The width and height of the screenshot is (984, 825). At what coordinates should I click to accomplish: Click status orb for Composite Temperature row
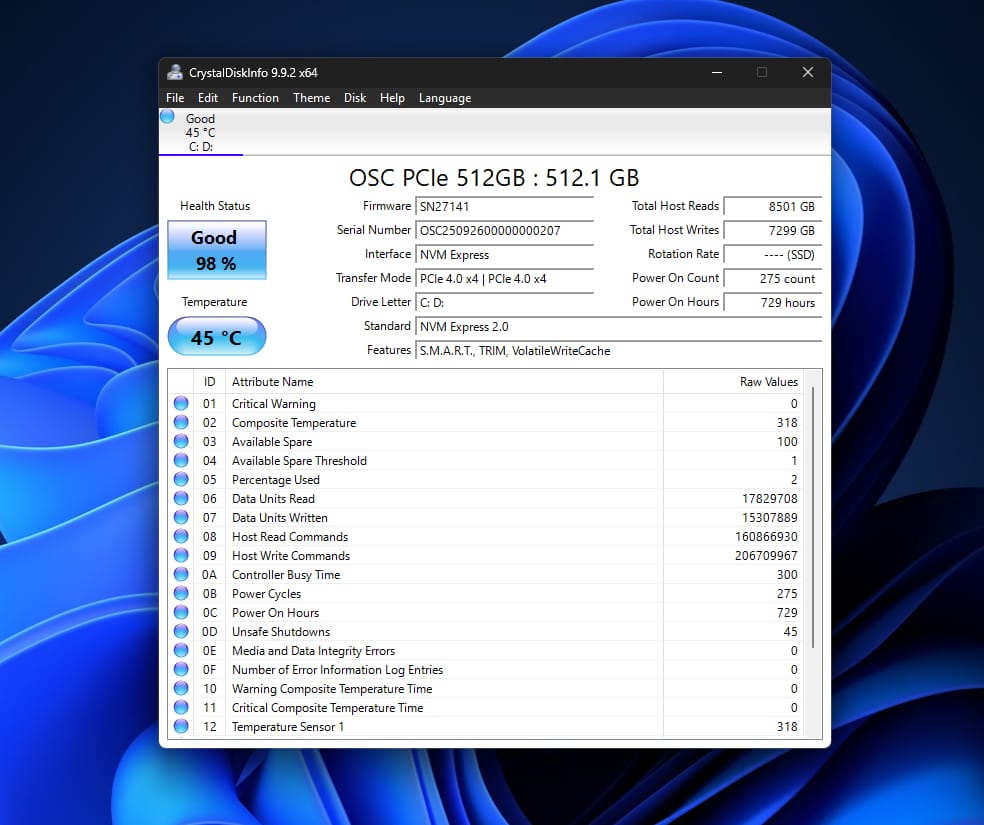coord(181,422)
